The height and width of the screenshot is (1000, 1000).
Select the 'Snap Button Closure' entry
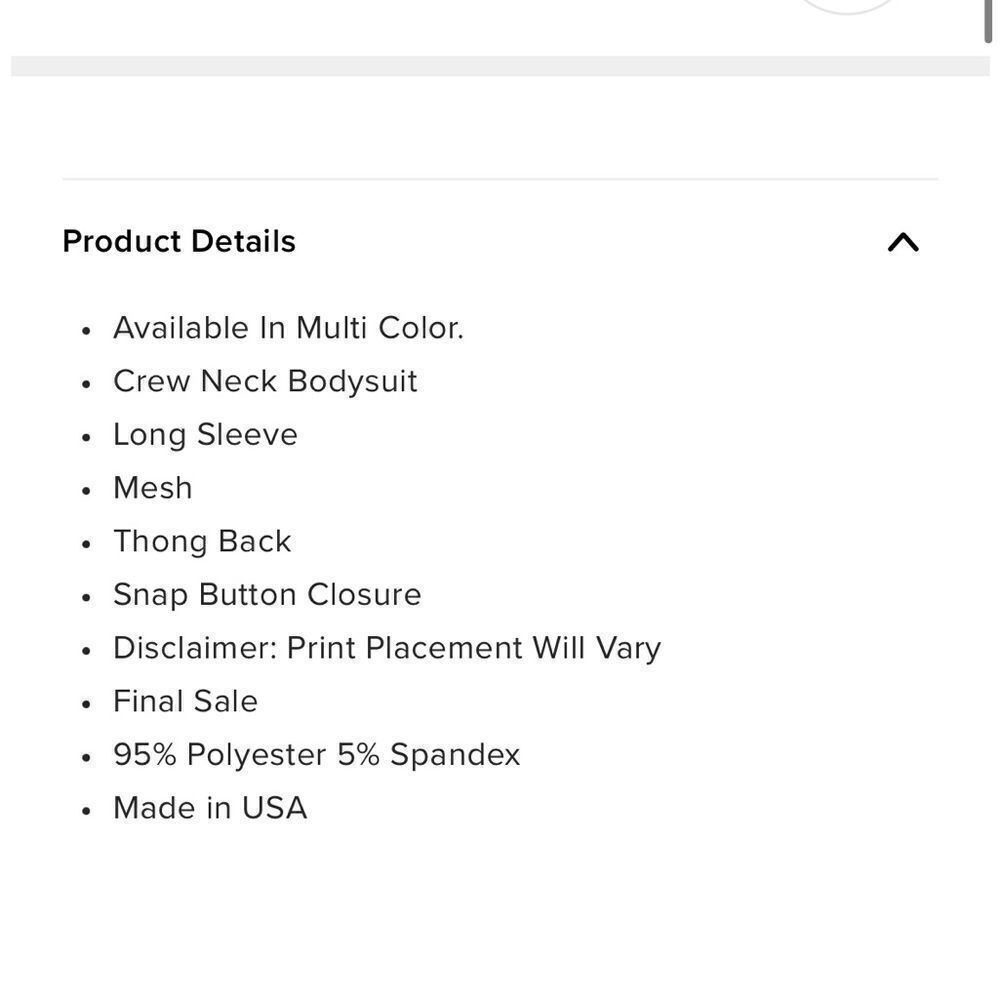267,594
